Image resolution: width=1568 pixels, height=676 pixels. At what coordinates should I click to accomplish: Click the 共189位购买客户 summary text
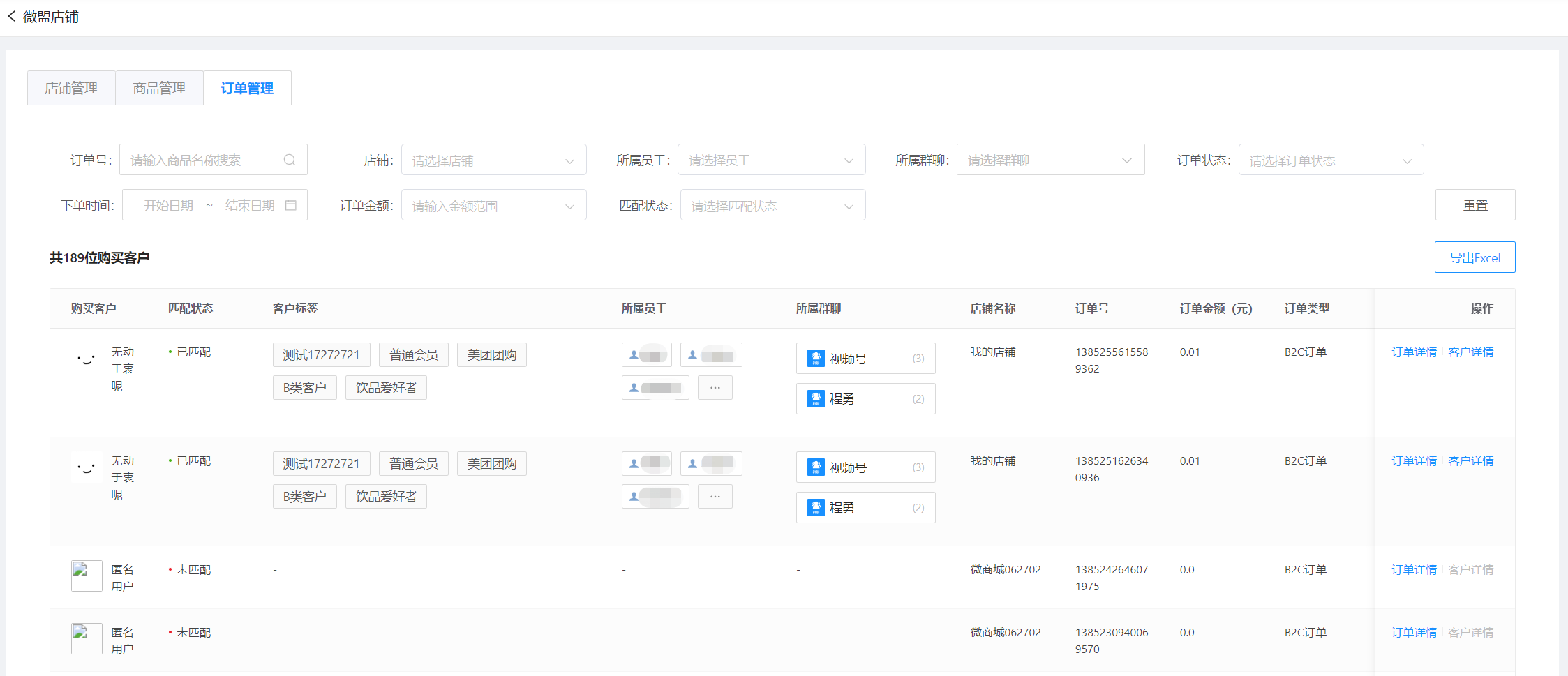pos(100,257)
